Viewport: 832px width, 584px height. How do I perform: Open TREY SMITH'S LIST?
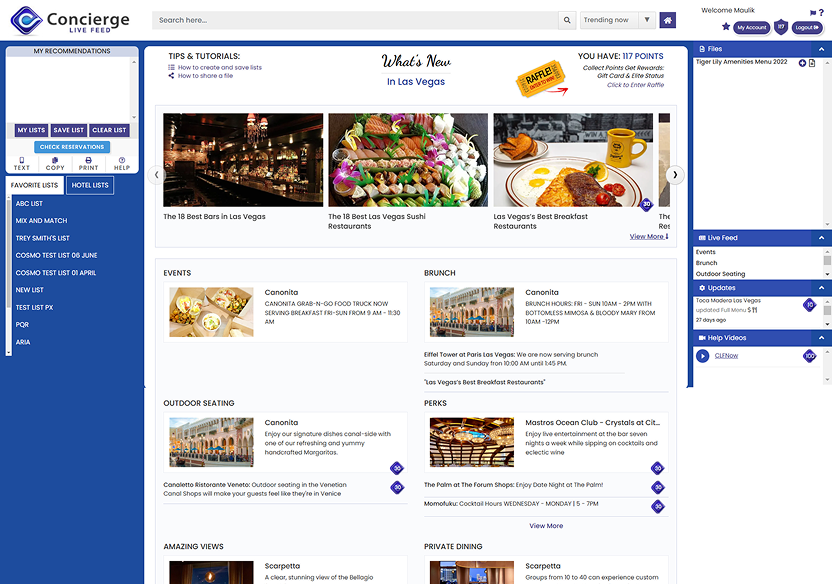(x=42, y=238)
